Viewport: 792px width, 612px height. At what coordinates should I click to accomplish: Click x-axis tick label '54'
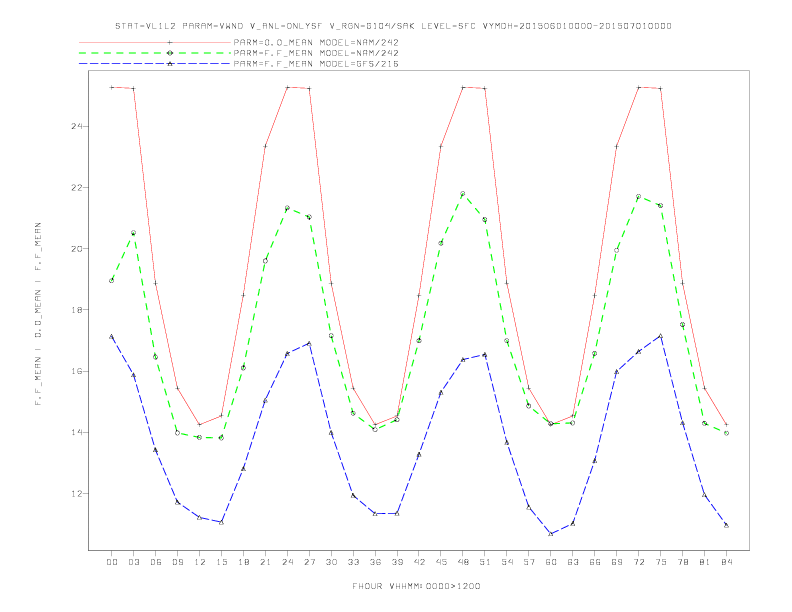click(507, 562)
